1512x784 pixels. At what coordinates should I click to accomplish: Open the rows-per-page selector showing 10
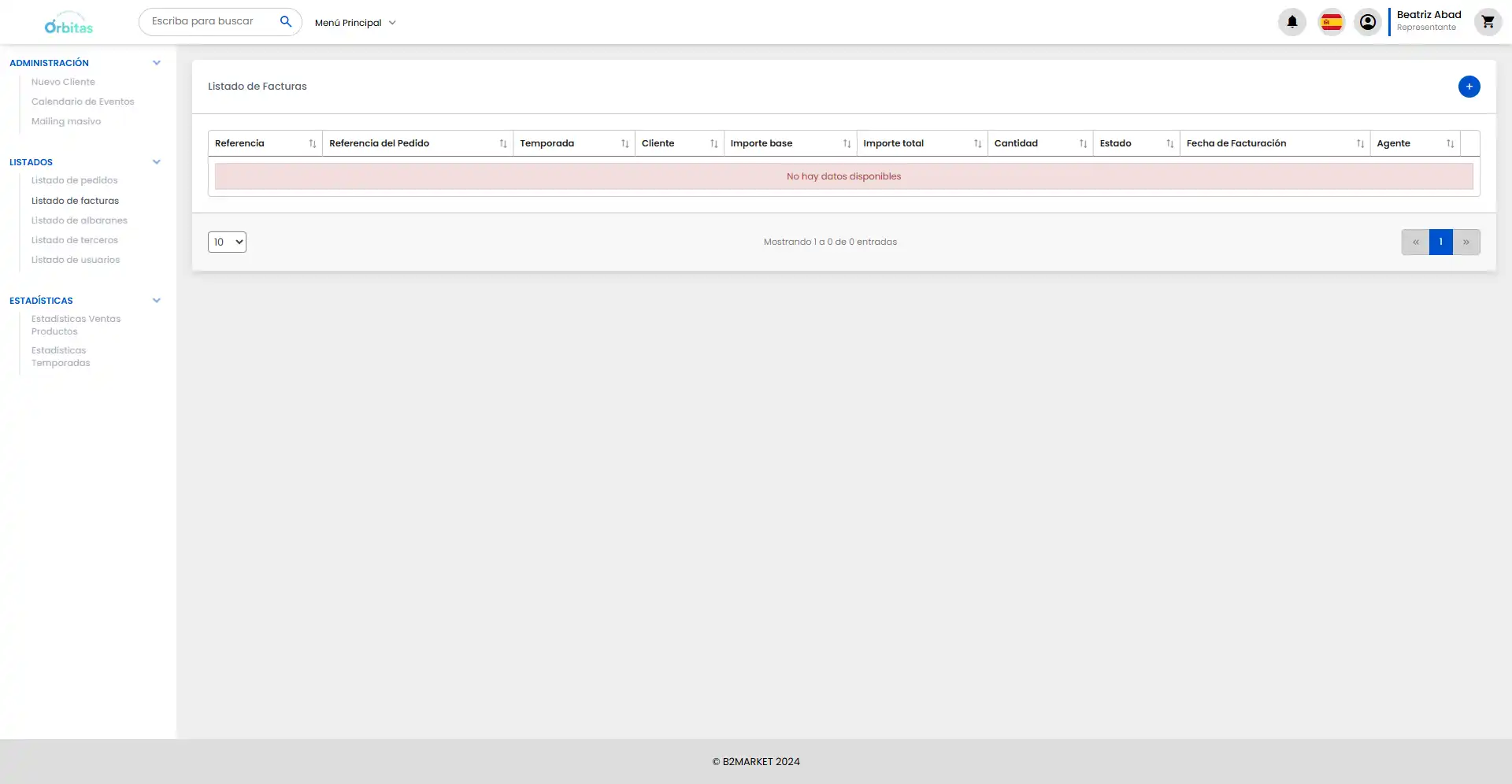pyautogui.click(x=227, y=242)
